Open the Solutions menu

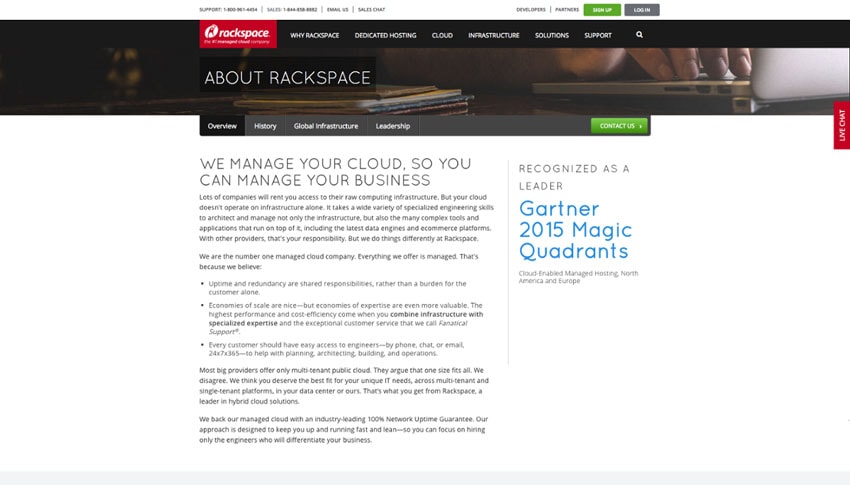552,35
